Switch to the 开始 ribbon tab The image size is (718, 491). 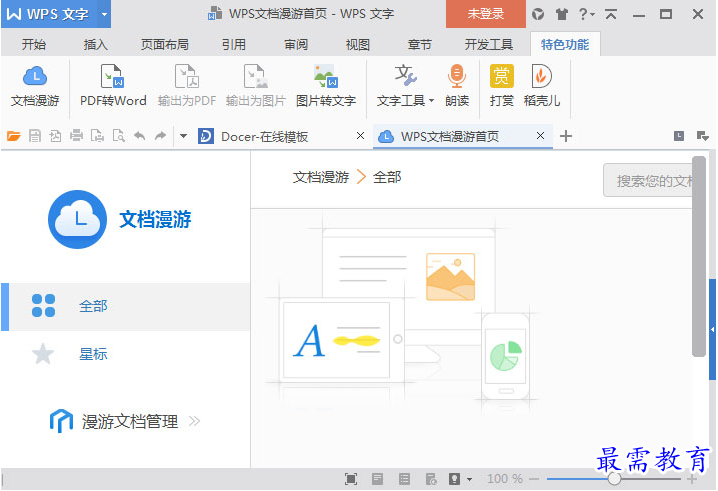tap(33, 44)
